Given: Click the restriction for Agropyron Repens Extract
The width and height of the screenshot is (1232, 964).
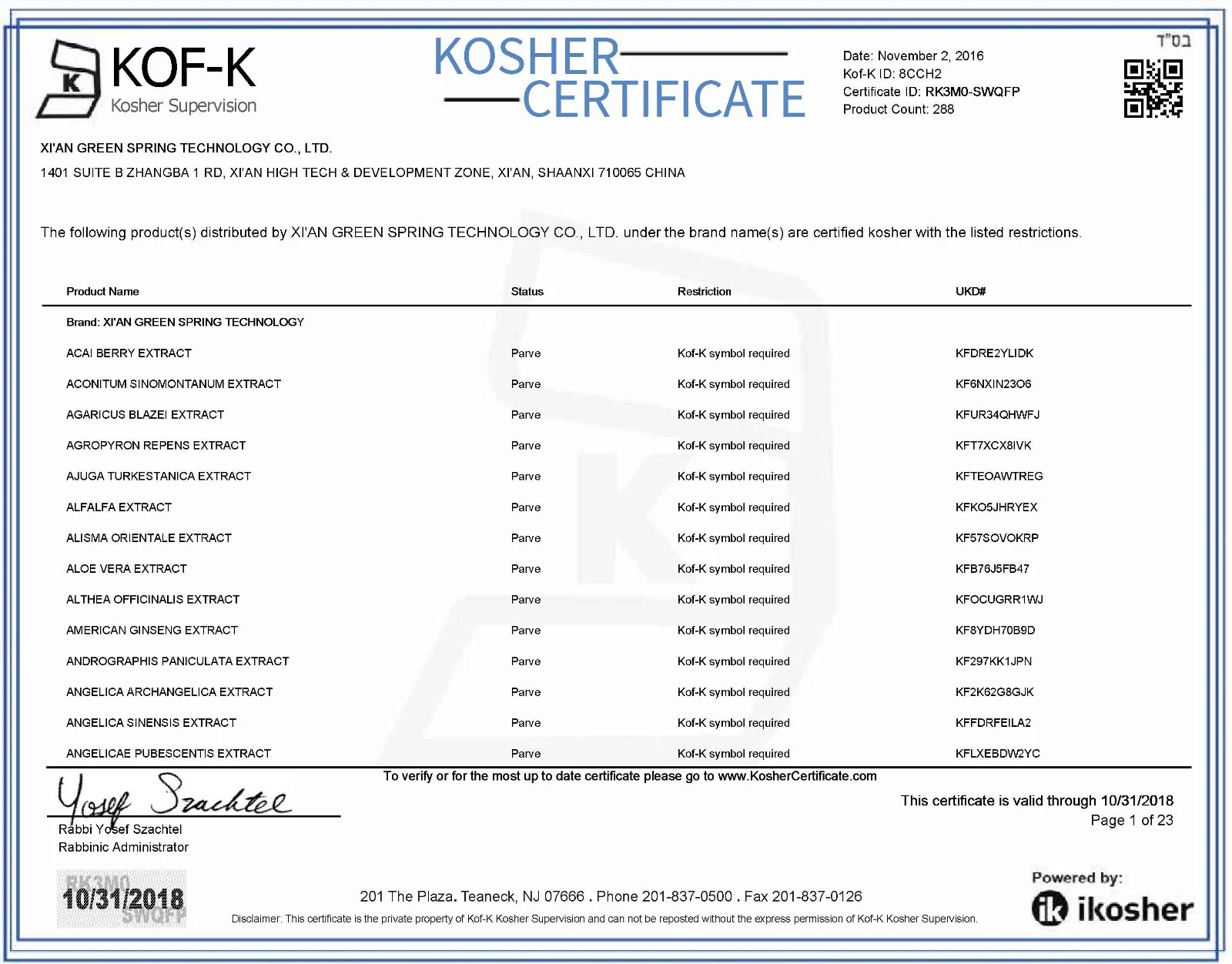Looking at the screenshot, I should click(x=733, y=445).
